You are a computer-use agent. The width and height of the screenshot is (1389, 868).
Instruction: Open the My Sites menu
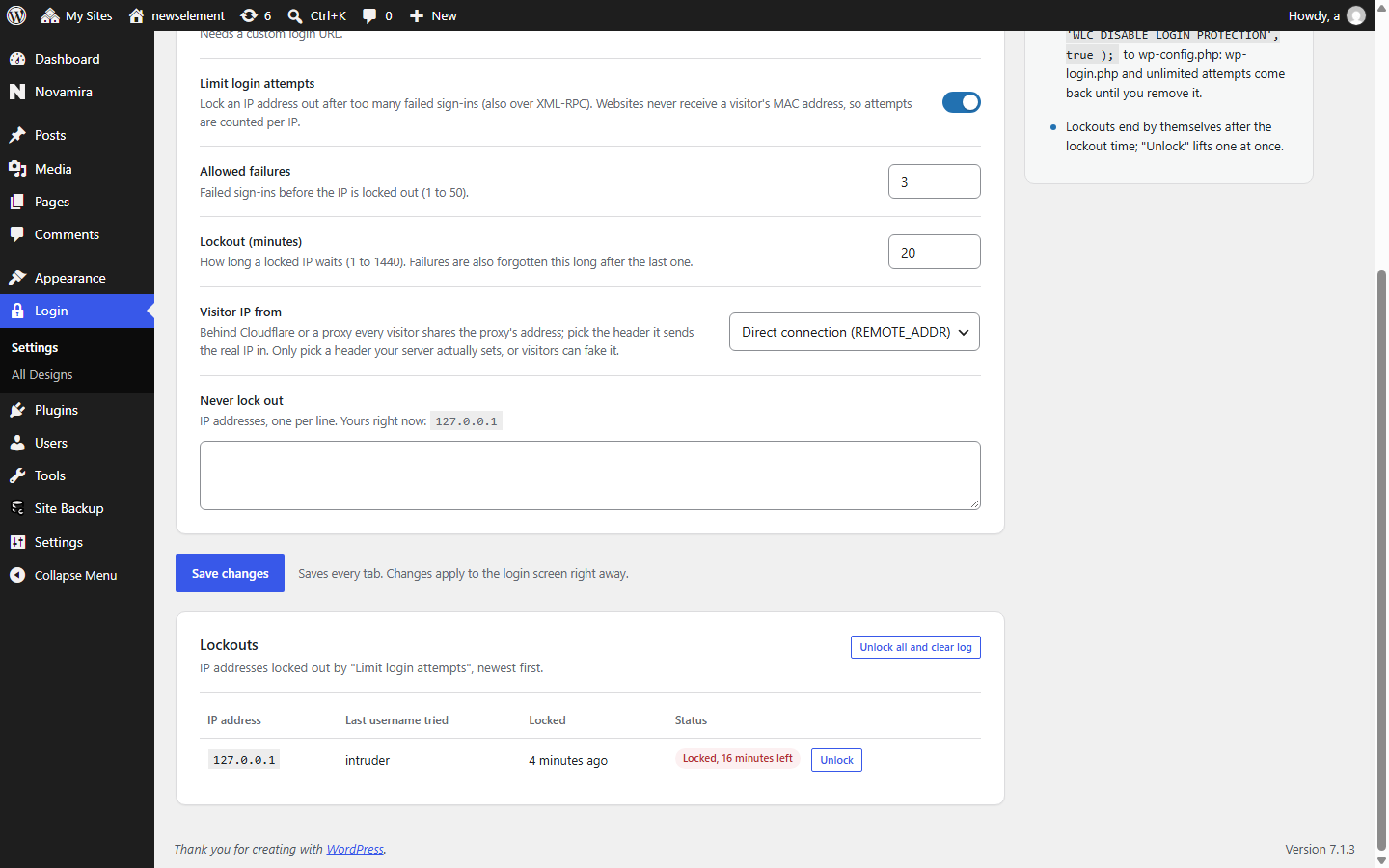(x=76, y=15)
